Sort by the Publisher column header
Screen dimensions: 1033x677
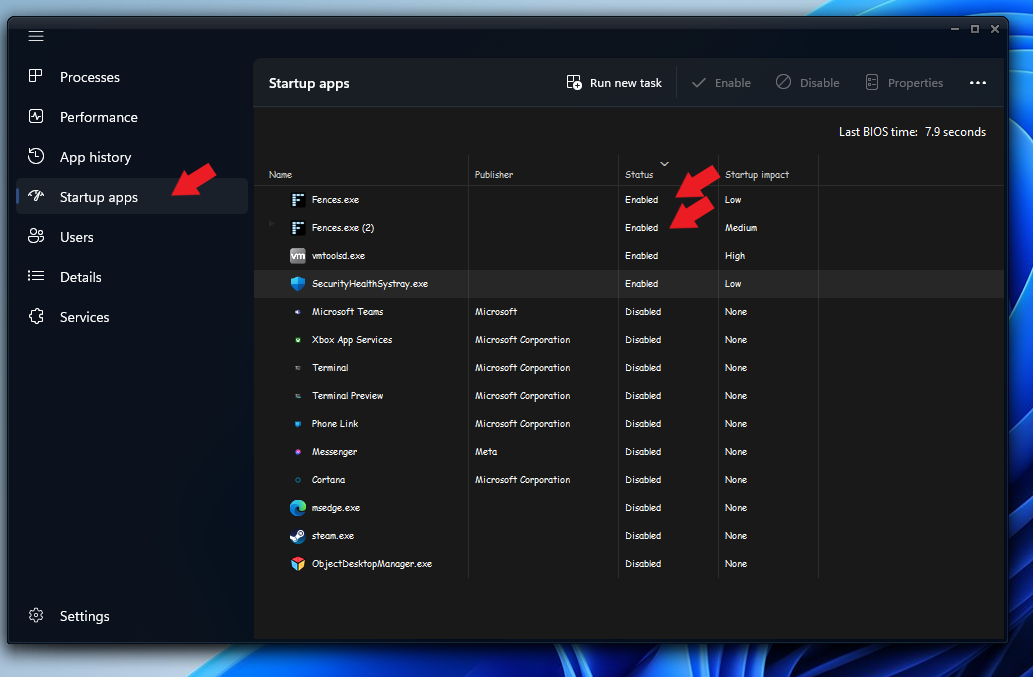(493, 175)
